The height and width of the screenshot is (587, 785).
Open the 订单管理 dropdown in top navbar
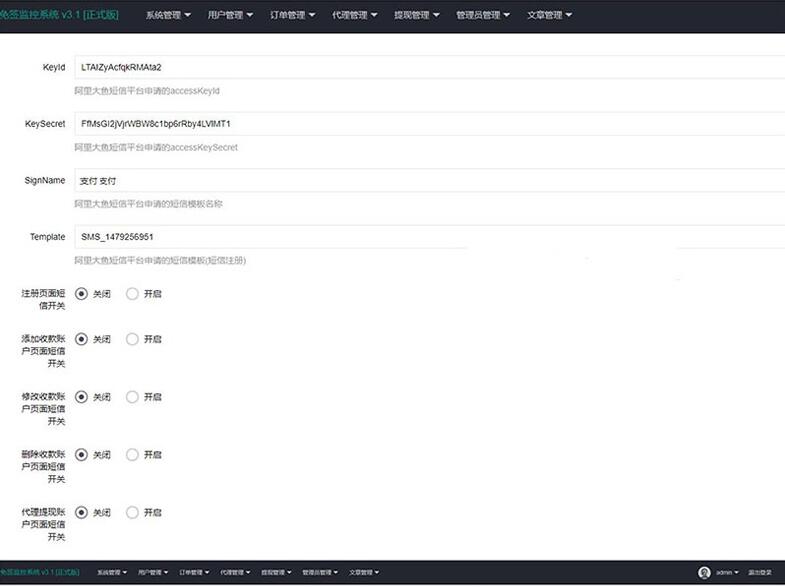click(292, 15)
